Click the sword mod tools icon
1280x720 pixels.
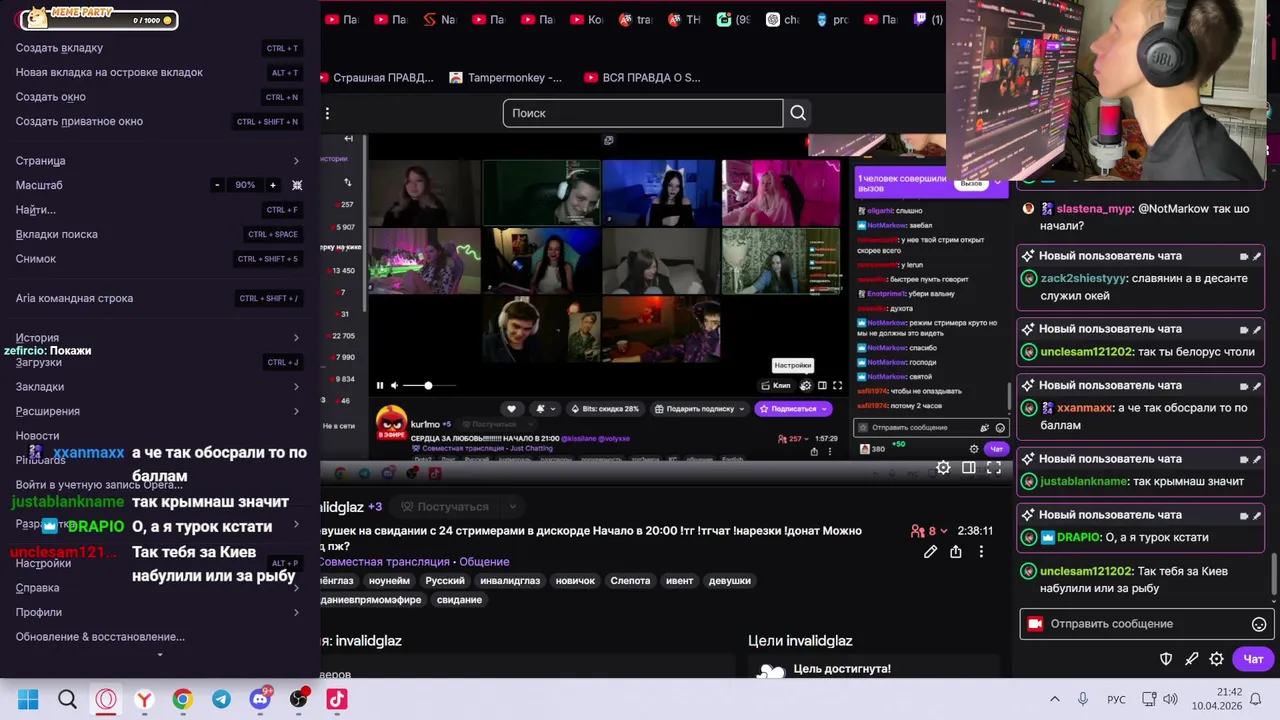click(x=1191, y=659)
